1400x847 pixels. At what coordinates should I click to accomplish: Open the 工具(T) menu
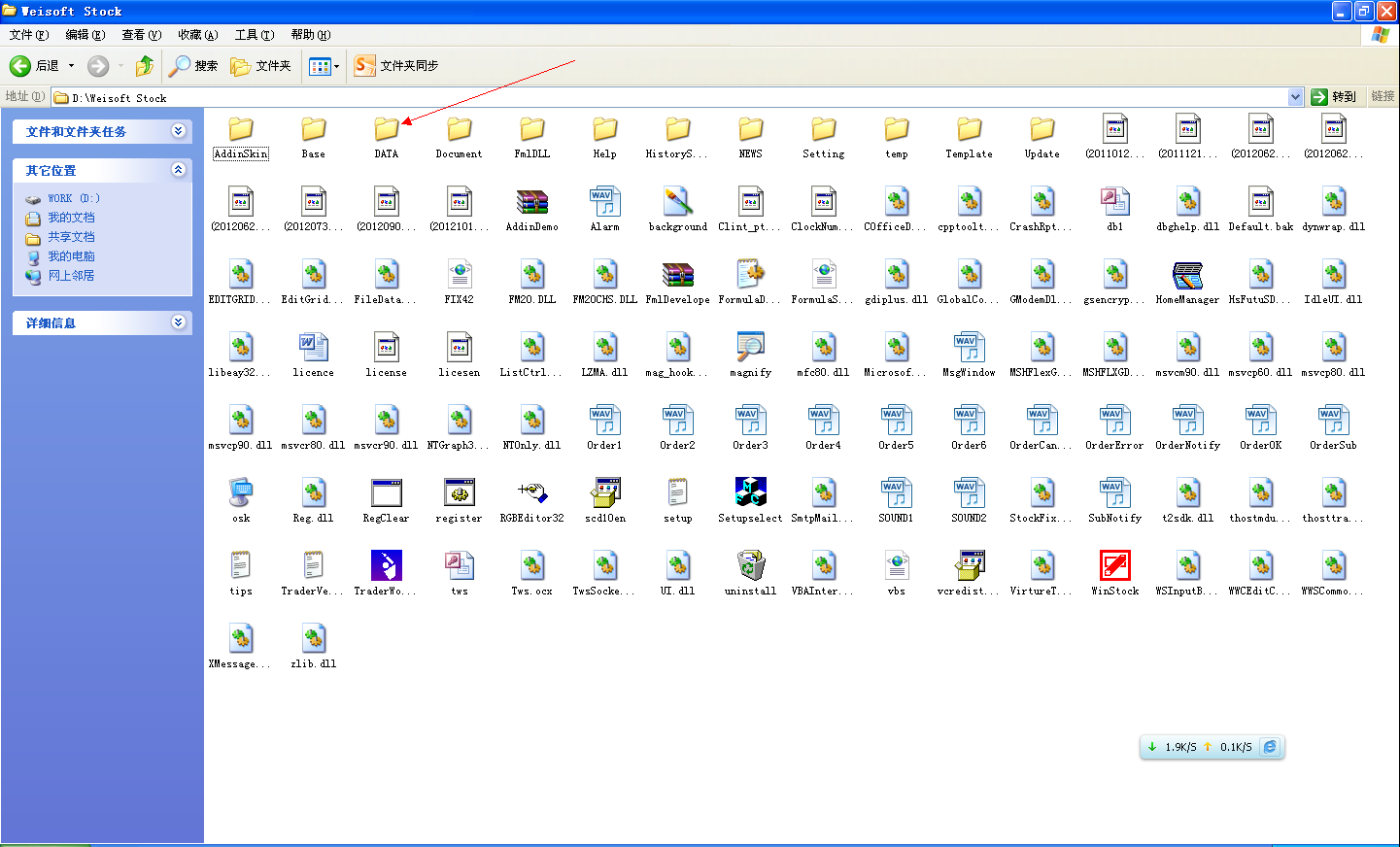(x=254, y=35)
